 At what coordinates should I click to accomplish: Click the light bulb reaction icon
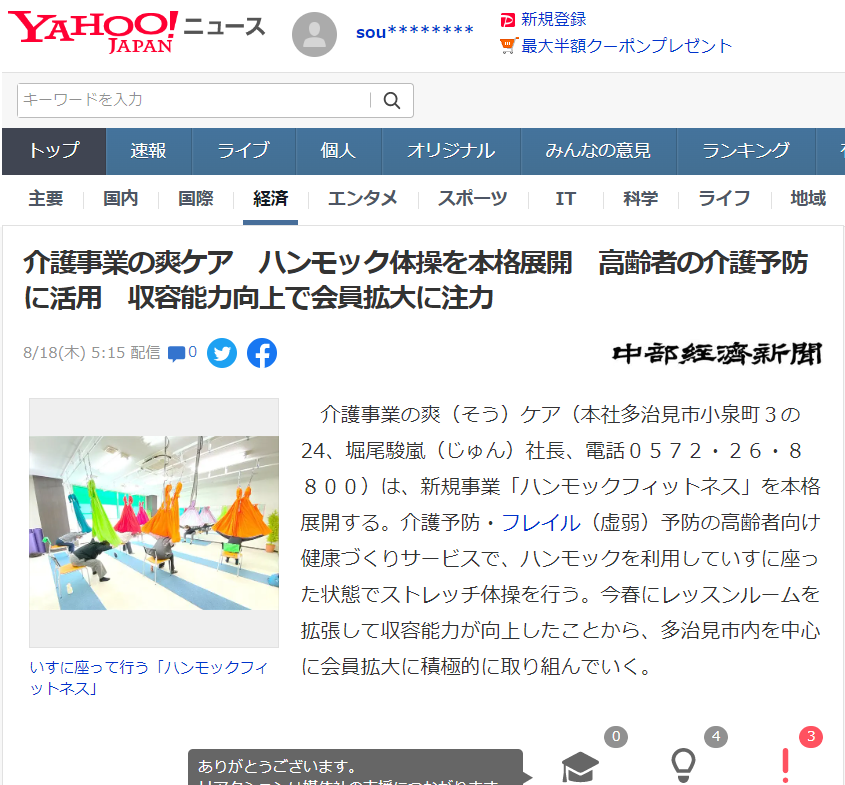(x=683, y=765)
